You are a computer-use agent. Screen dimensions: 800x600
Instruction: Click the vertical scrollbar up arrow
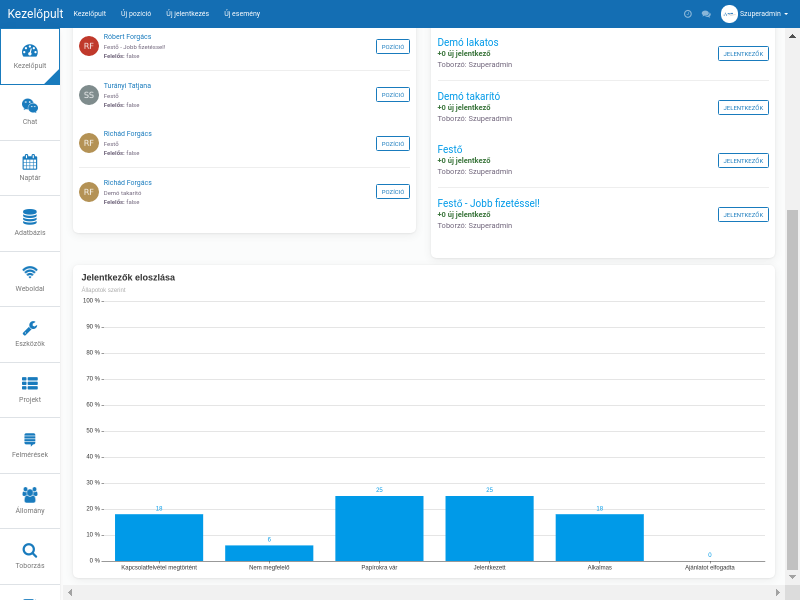point(792,36)
